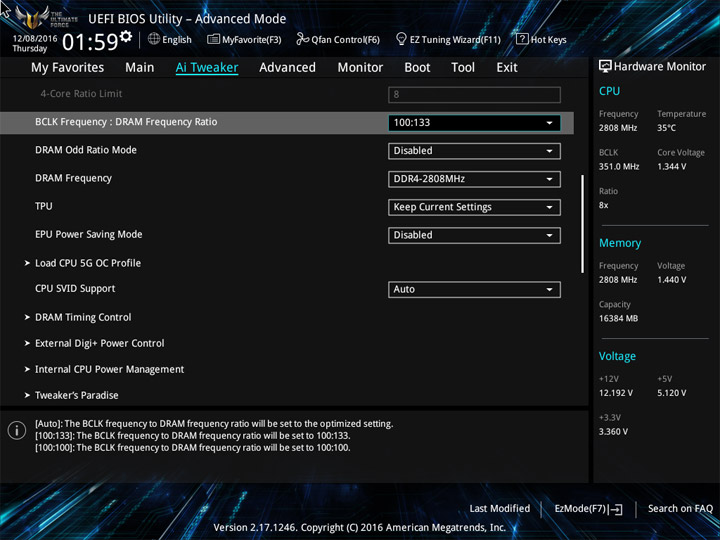Click the gear icon beside the clock
This screenshot has width=720, height=540.
pos(125,36)
